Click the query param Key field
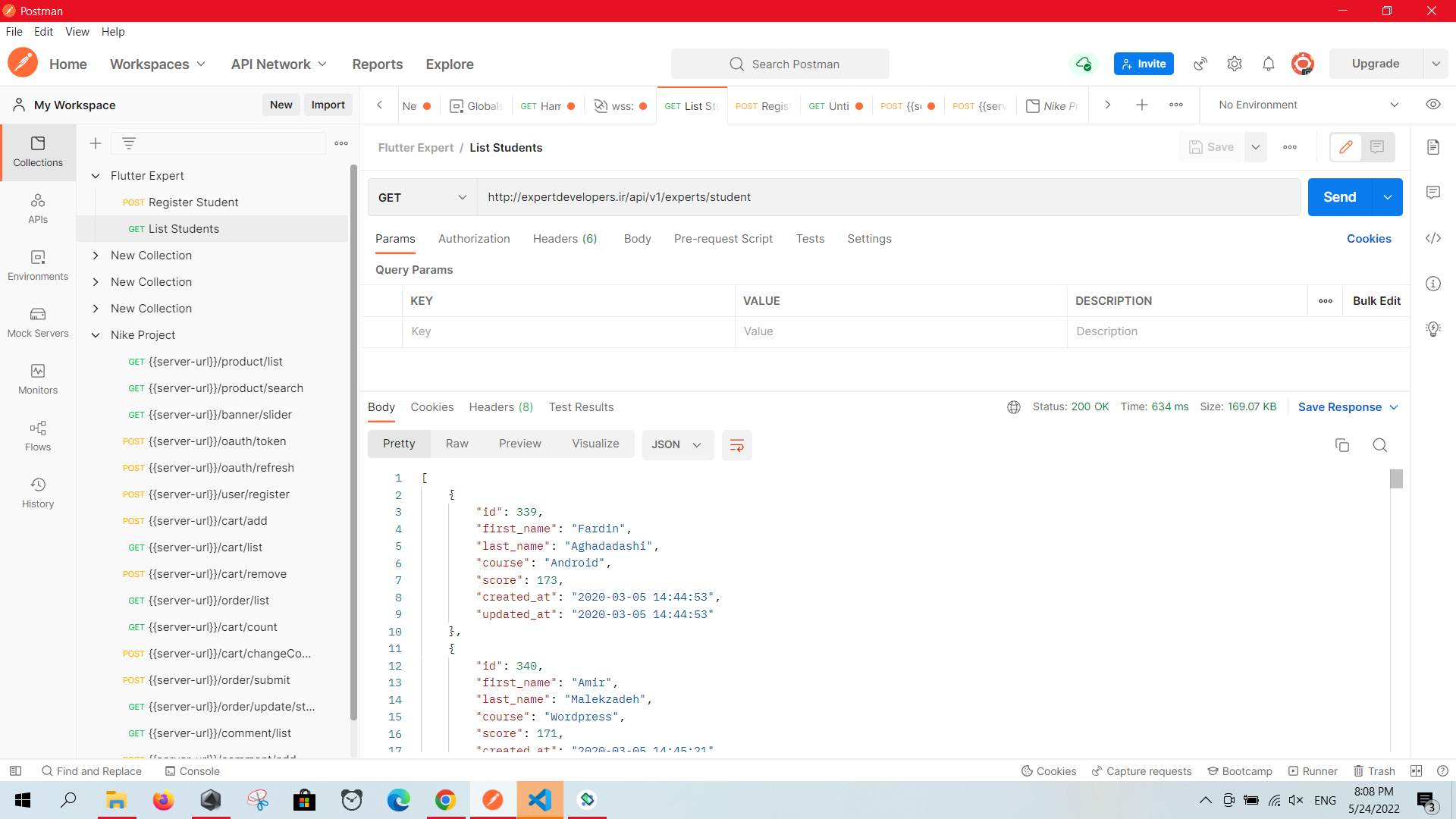The width and height of the screenshot is (1456, 819). pos(569,331)
